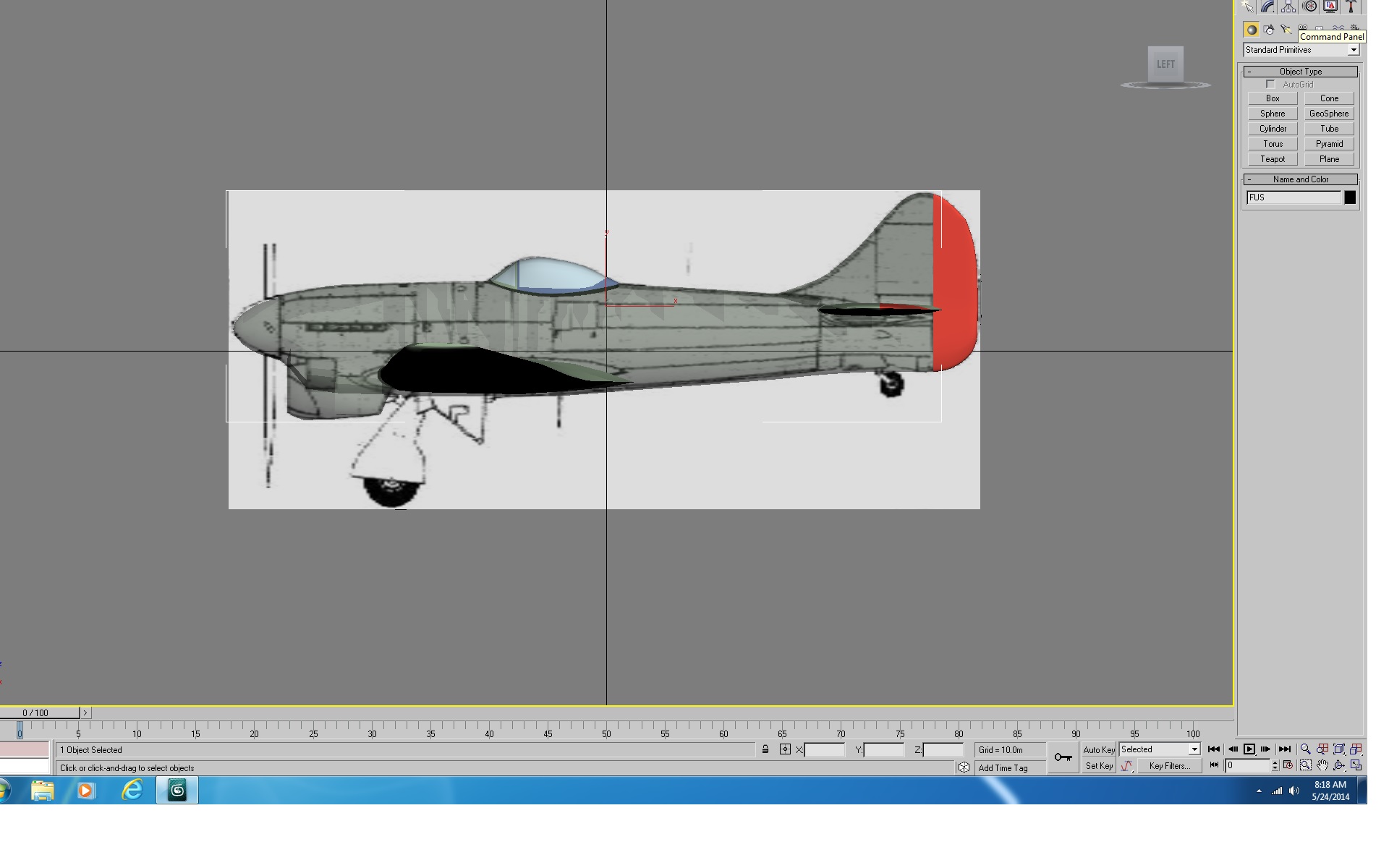Image resolution: width=1389 pixels, height=868 pixels.
Task: Open Key Filters dialog
Action: click(1169, 766)
